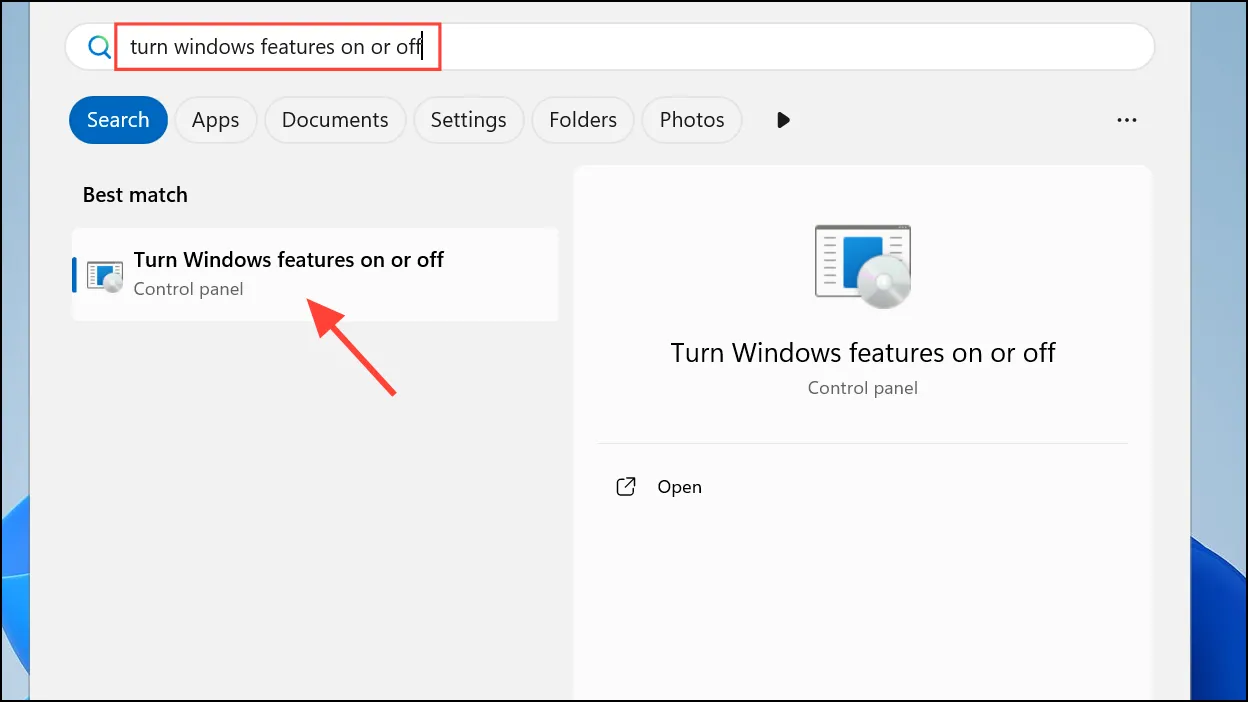This screenshot has height=702, width=1248.
Task: Show more filter tabs with play arrow
Action: (783, 120)
